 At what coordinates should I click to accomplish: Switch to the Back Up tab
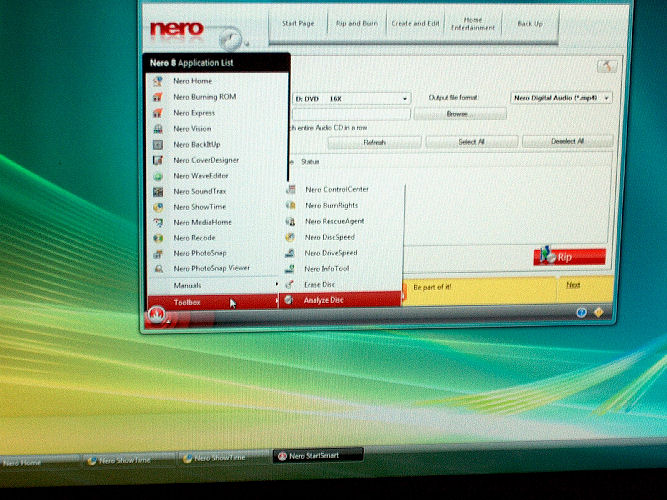pos(530,24)
